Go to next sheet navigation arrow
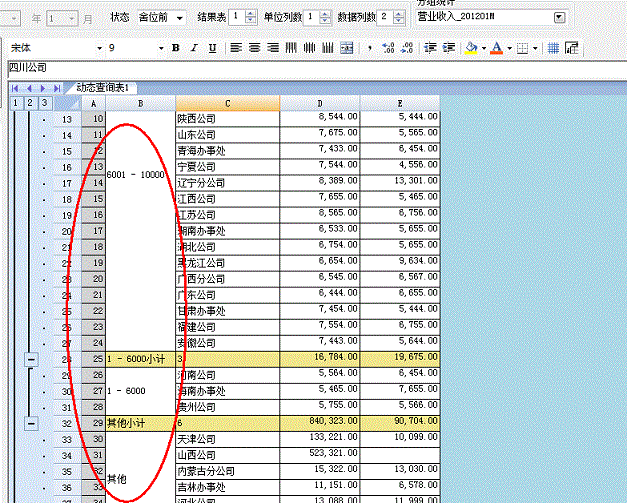Viewport: 627px width, 503px height. tap(43, 88)
